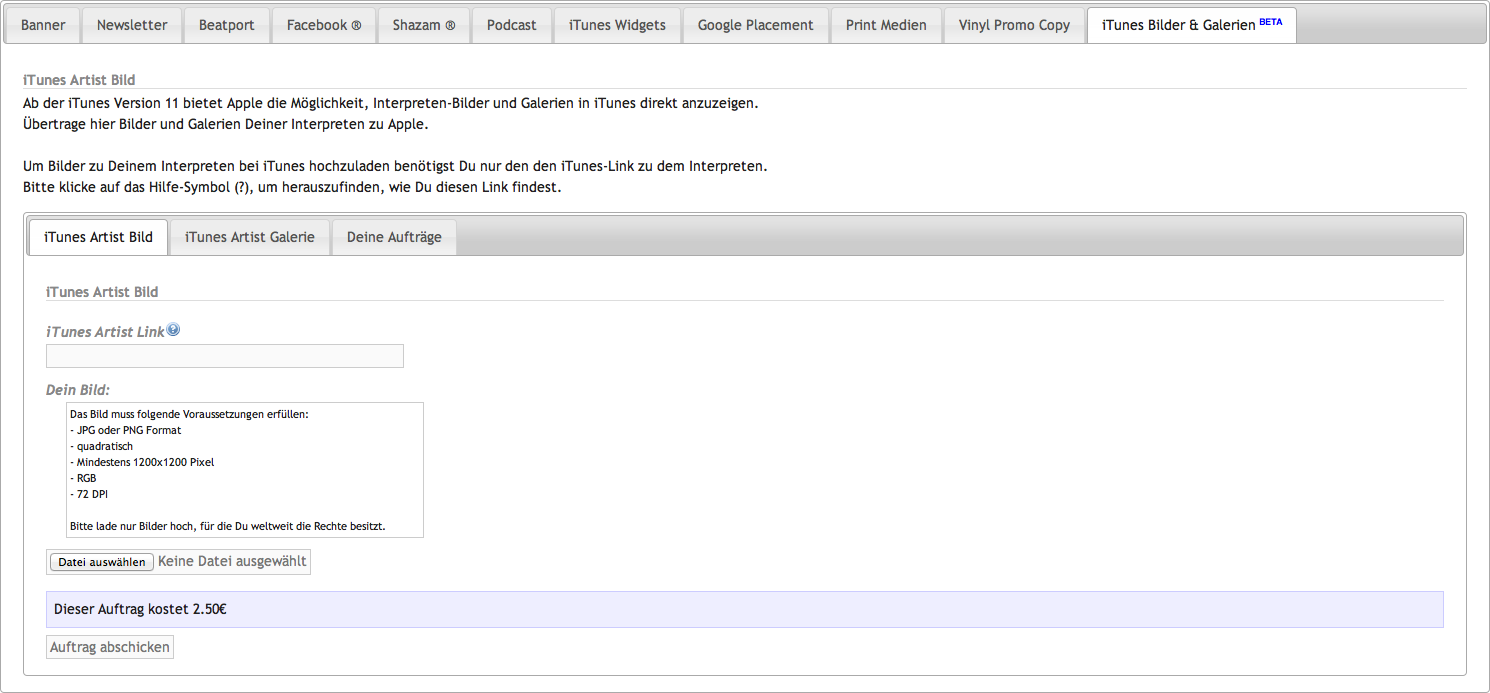The height and width of the screenshot is (693, 1490).
Task: Open the Print Medien tab
Action: 886,25
